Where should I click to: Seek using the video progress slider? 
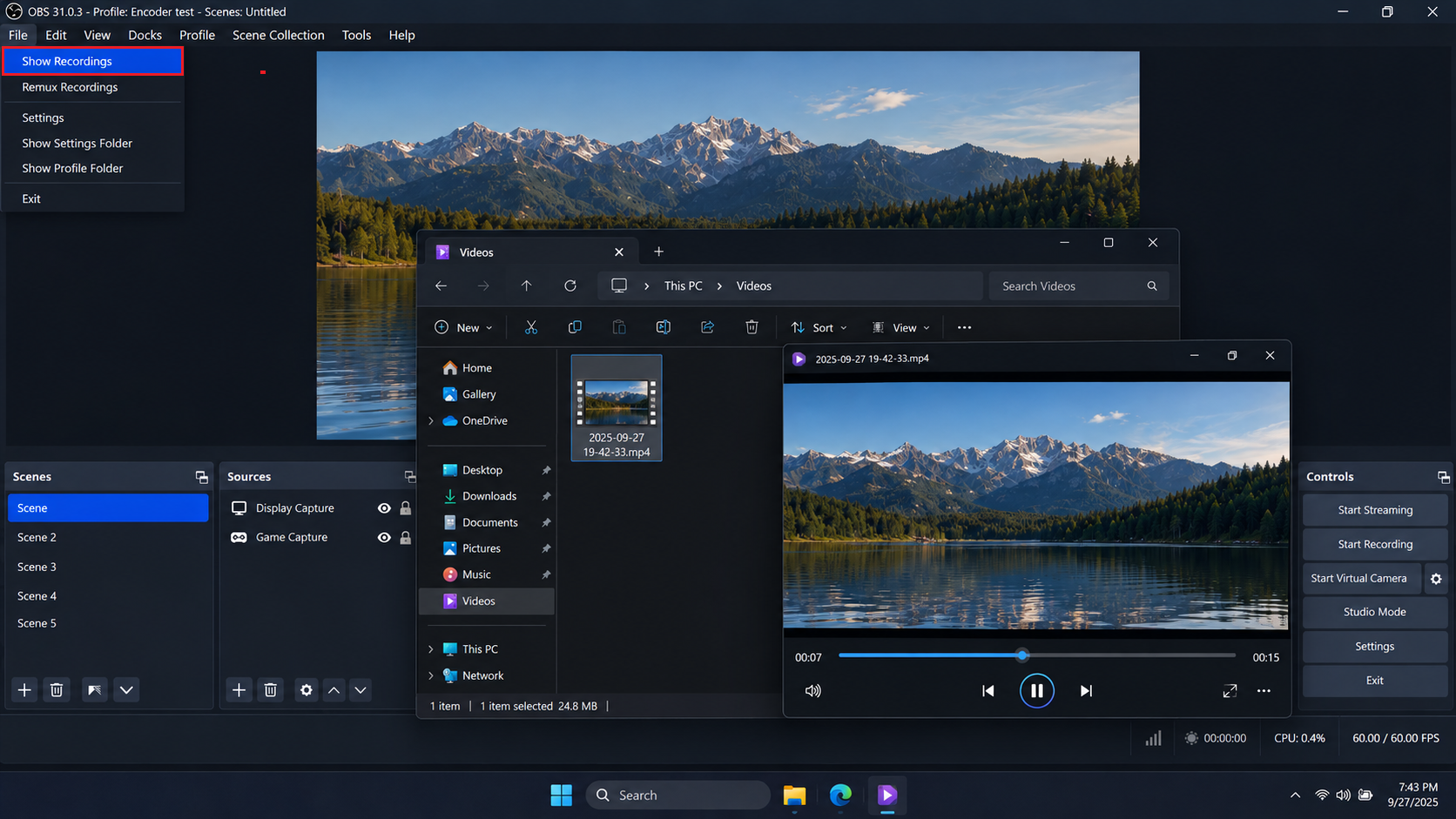tap(1037, 655)
